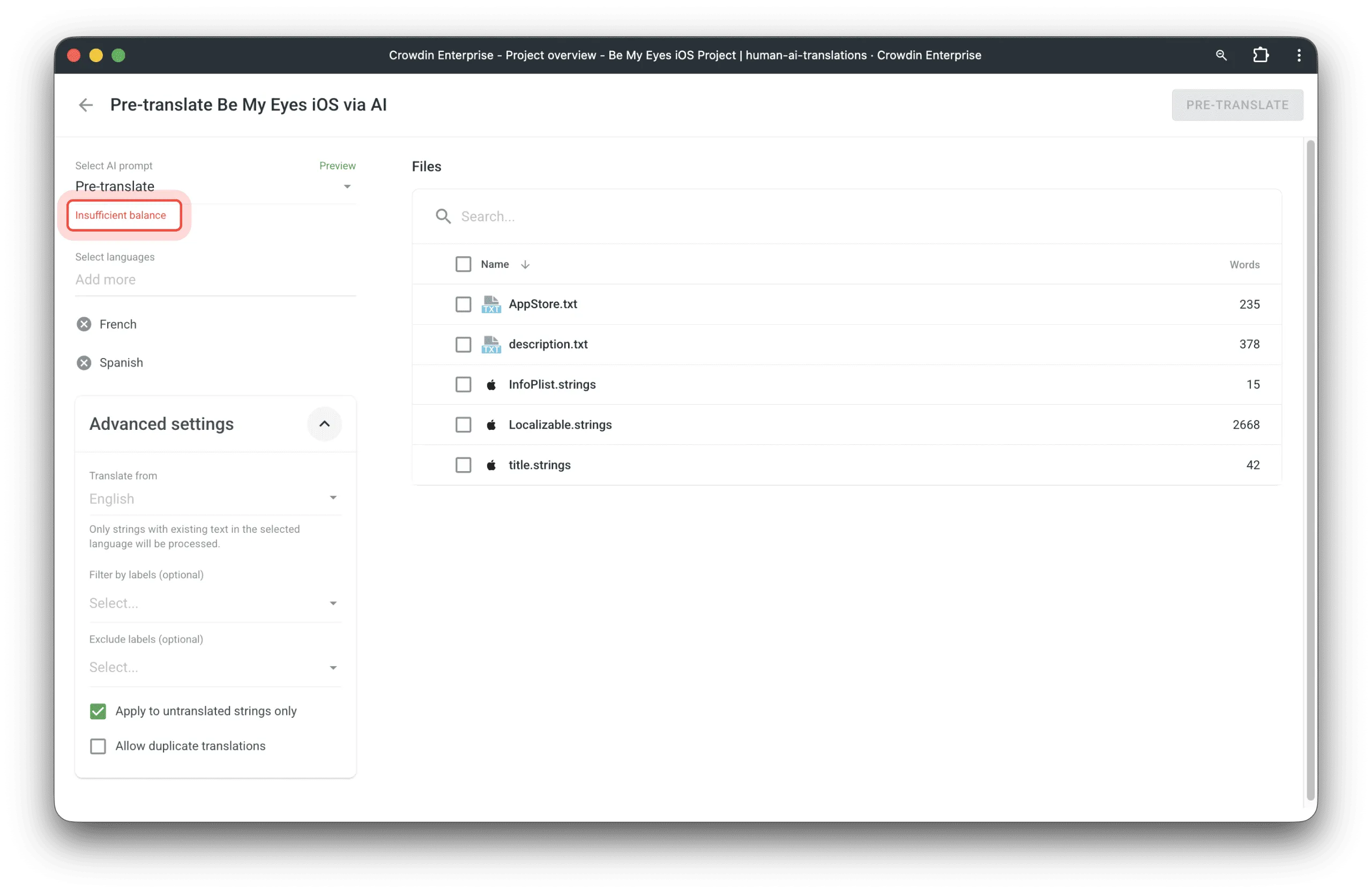Click the Name column sort arrow
This screenshot has height=894, width=1372.
pos(525,265)
